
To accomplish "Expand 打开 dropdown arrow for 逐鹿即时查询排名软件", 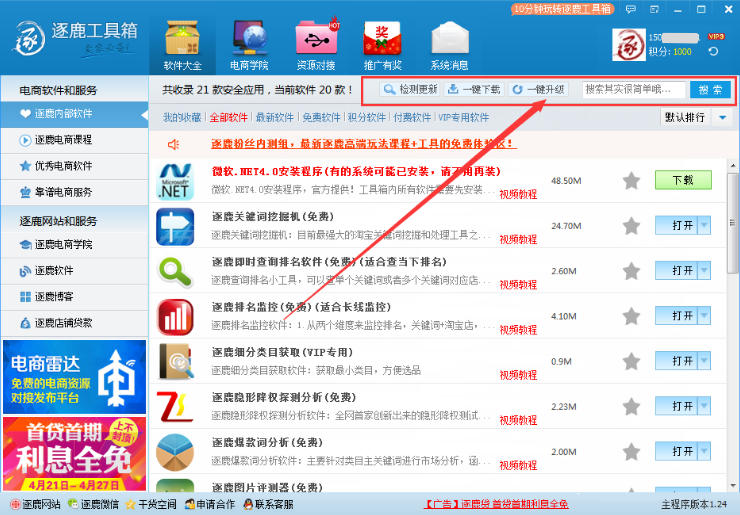I will (704, 270).
